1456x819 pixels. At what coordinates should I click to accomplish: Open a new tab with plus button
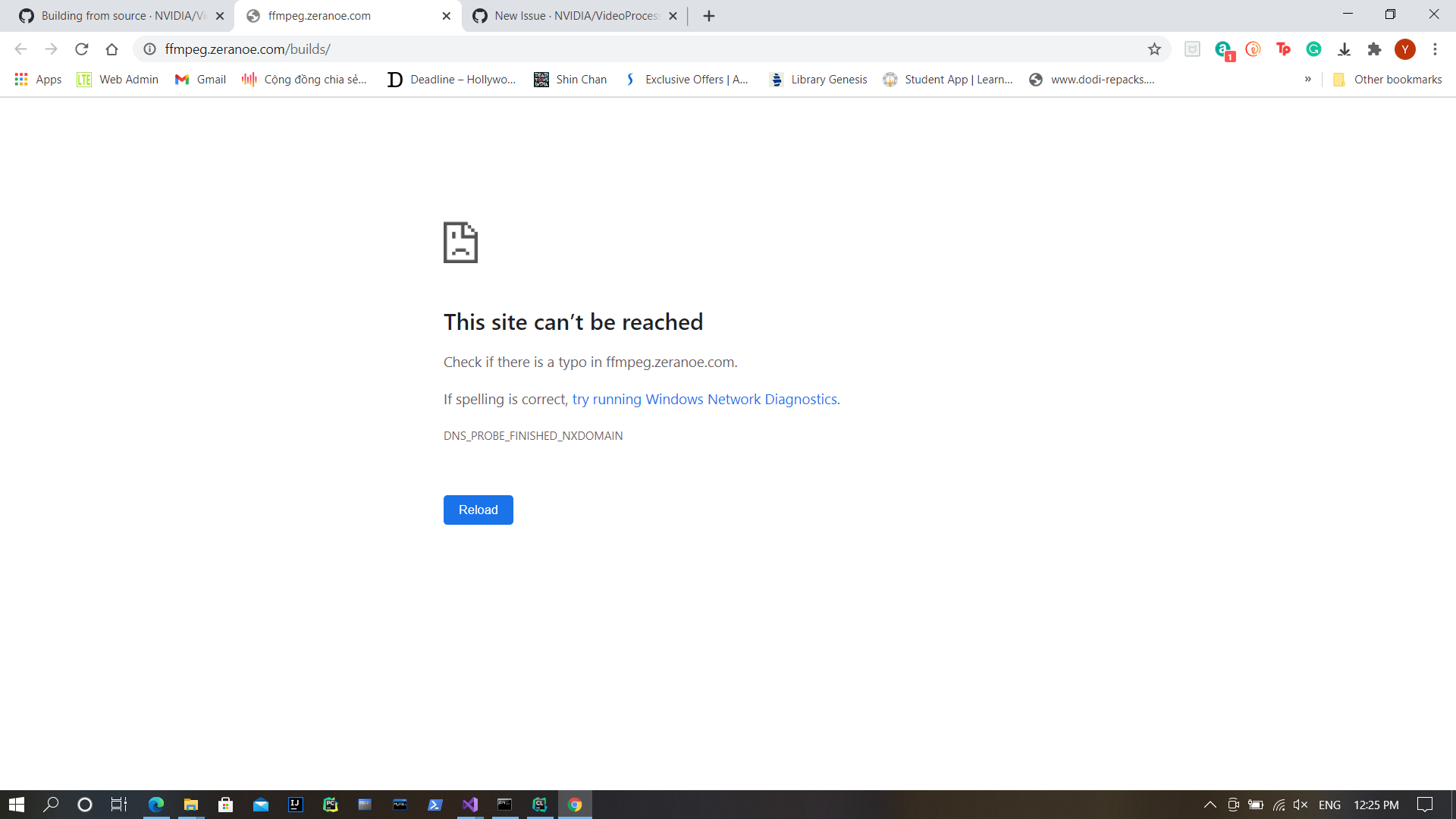pyautogui.click(x=709, y=16)
